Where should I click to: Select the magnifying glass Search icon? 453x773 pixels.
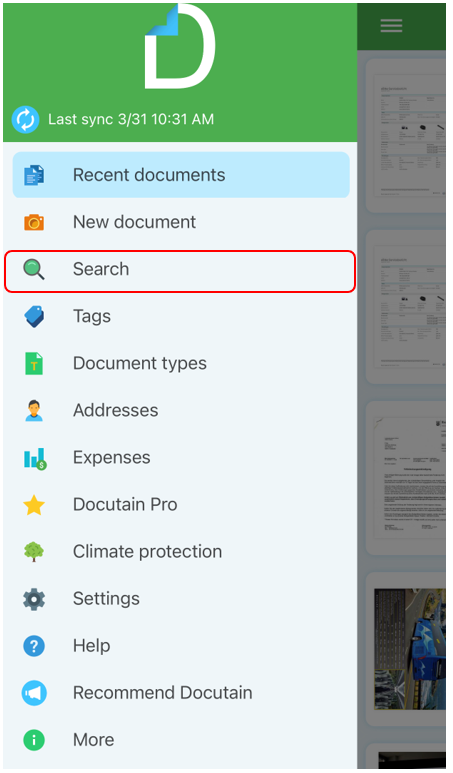tap(34, 270)
